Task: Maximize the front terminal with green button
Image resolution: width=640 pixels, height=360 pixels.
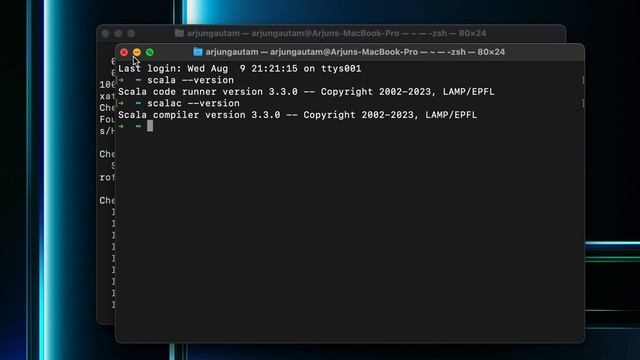Action: pos(150,52)
